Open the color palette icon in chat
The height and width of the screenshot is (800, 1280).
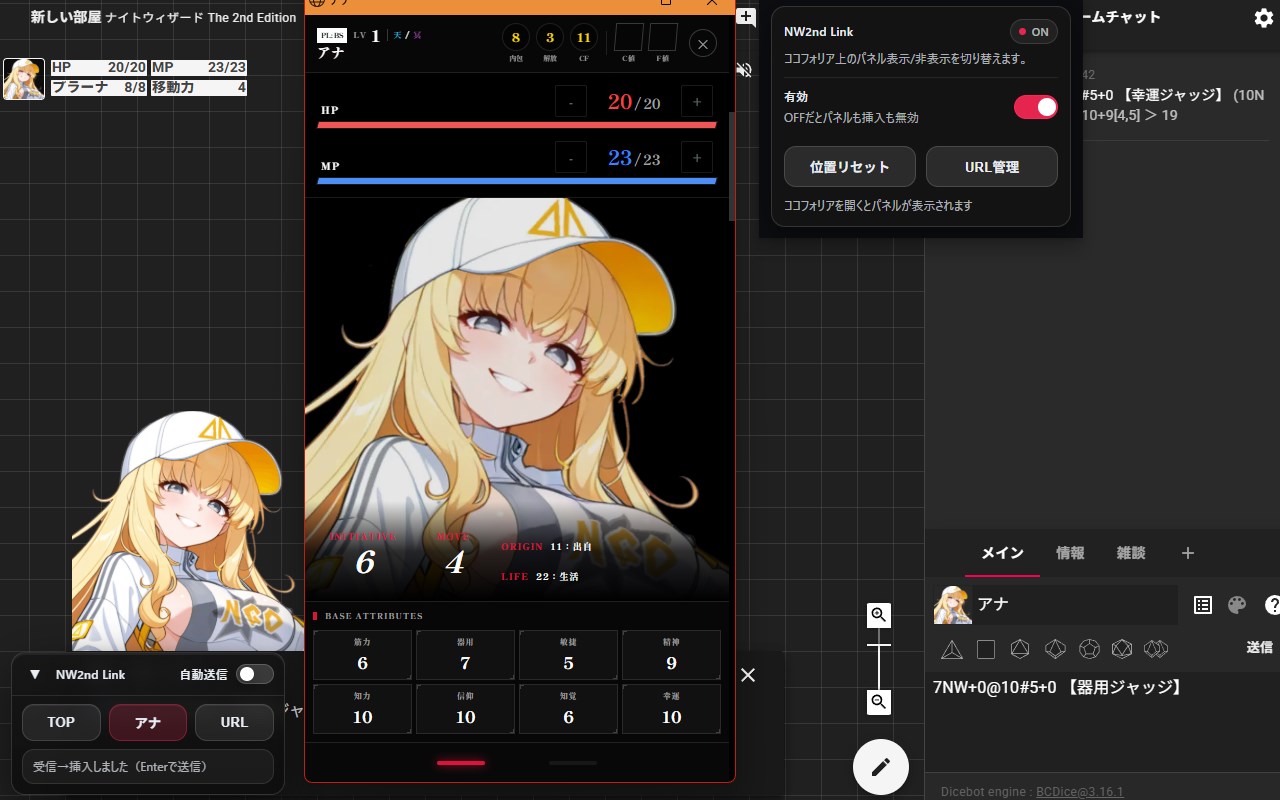(1237, 605)
